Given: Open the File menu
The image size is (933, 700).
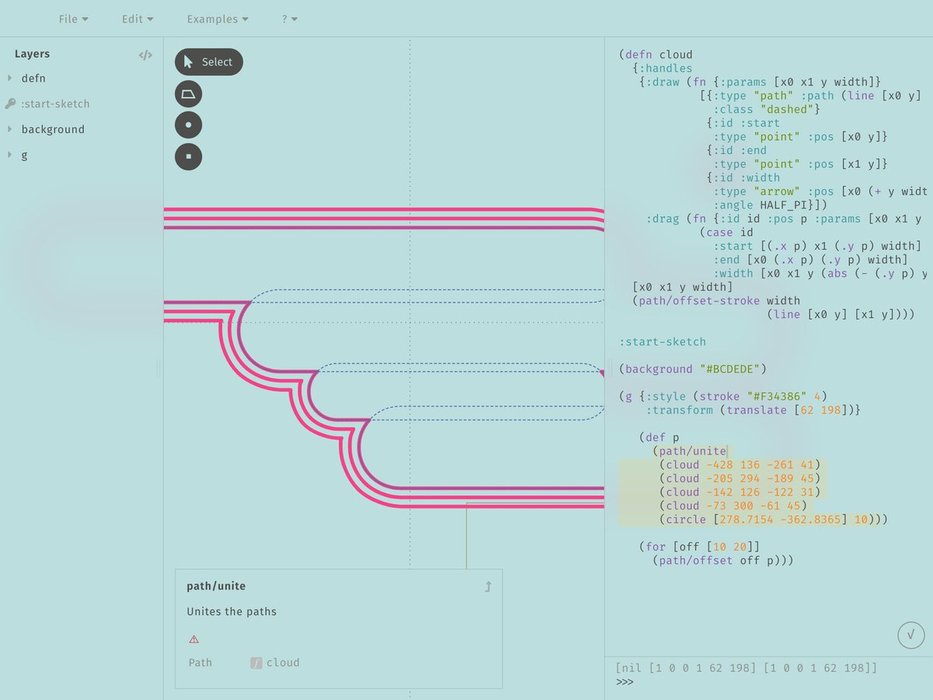Looking at the screenshot, I should [x=73, y=19].
